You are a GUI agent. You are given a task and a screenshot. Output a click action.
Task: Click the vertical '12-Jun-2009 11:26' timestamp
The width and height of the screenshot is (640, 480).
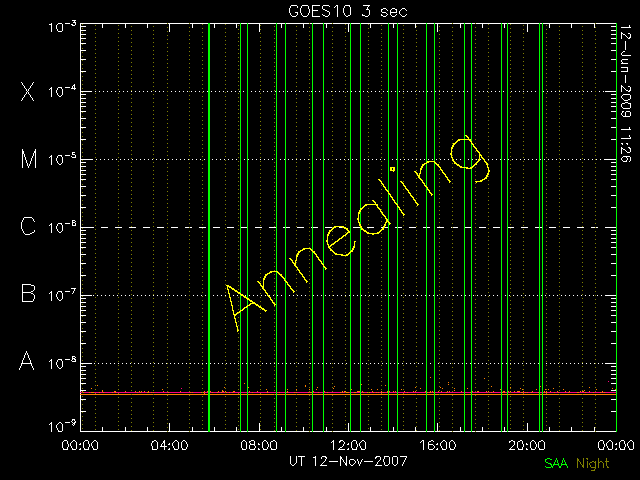click(x=626, y=93)
